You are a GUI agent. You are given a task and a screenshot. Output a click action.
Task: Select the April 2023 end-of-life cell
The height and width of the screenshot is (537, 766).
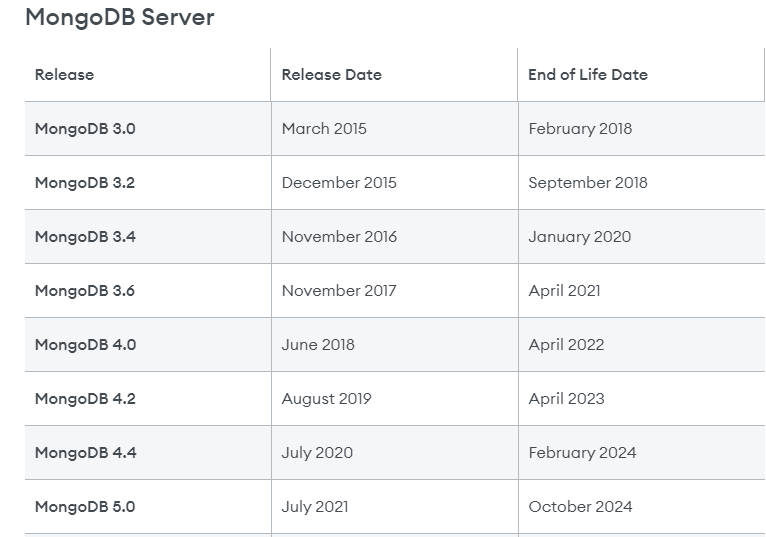coord(566,398)
